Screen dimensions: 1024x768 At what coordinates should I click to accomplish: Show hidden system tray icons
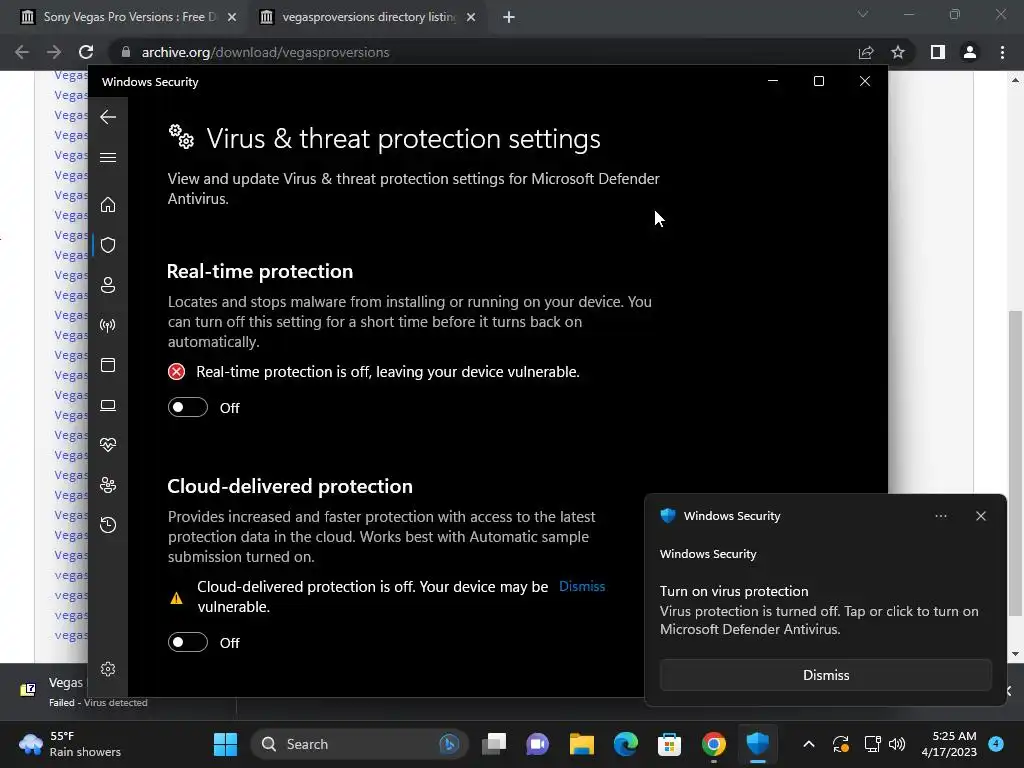(x=808, y=744)
